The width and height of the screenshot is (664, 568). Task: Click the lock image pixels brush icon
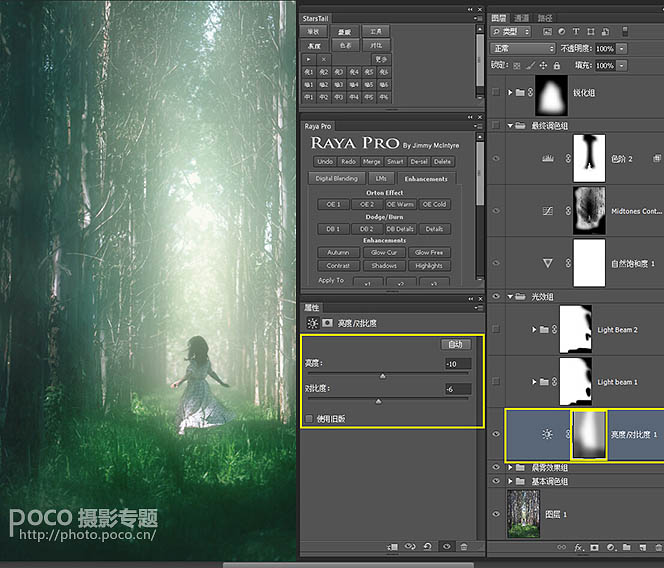tap(530, 66)
